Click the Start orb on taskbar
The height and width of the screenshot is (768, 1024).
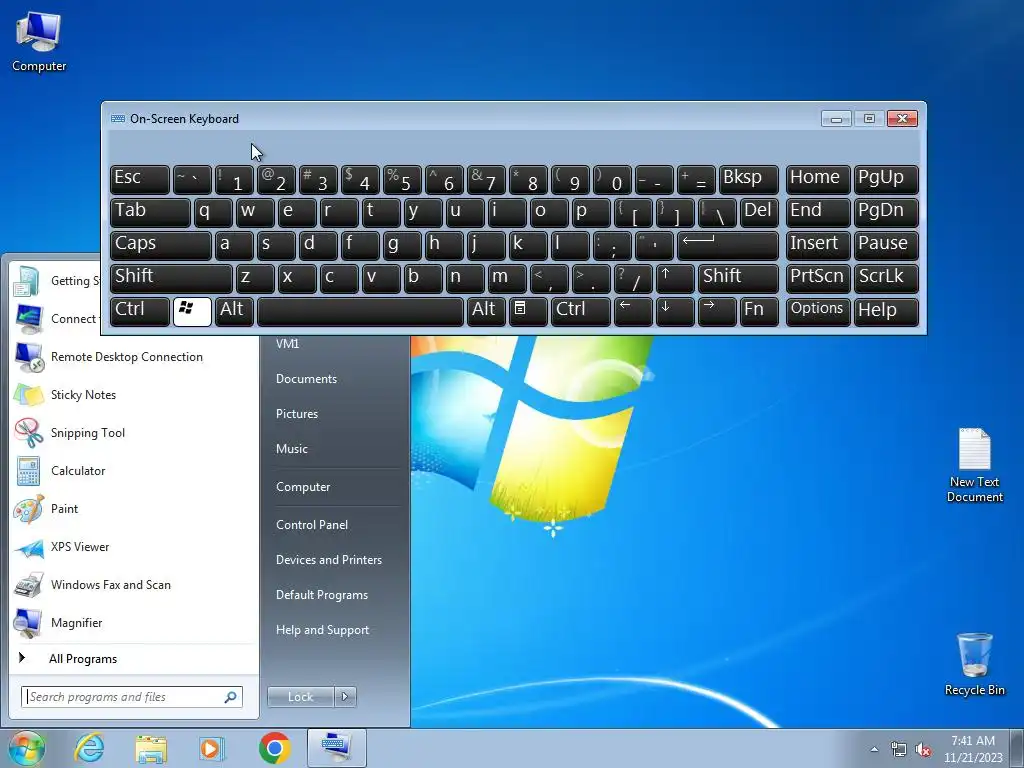[26, 748]
